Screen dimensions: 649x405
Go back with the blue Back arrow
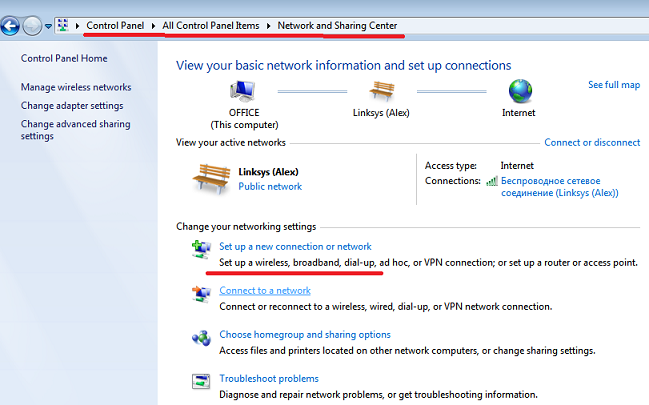[10, 26]
